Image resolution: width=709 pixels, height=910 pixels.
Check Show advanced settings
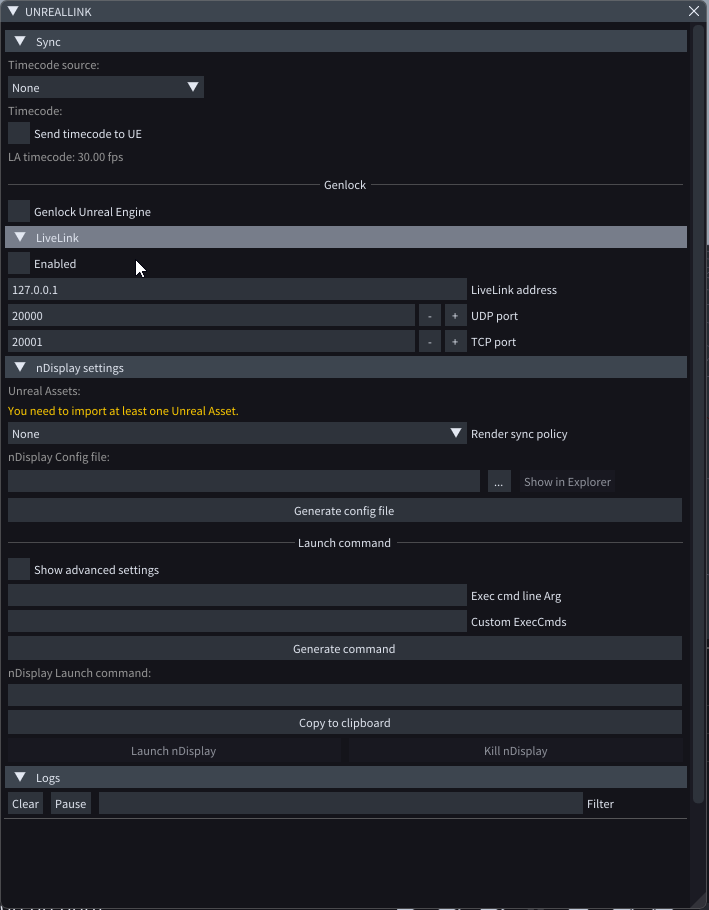[x=19, y=570]
